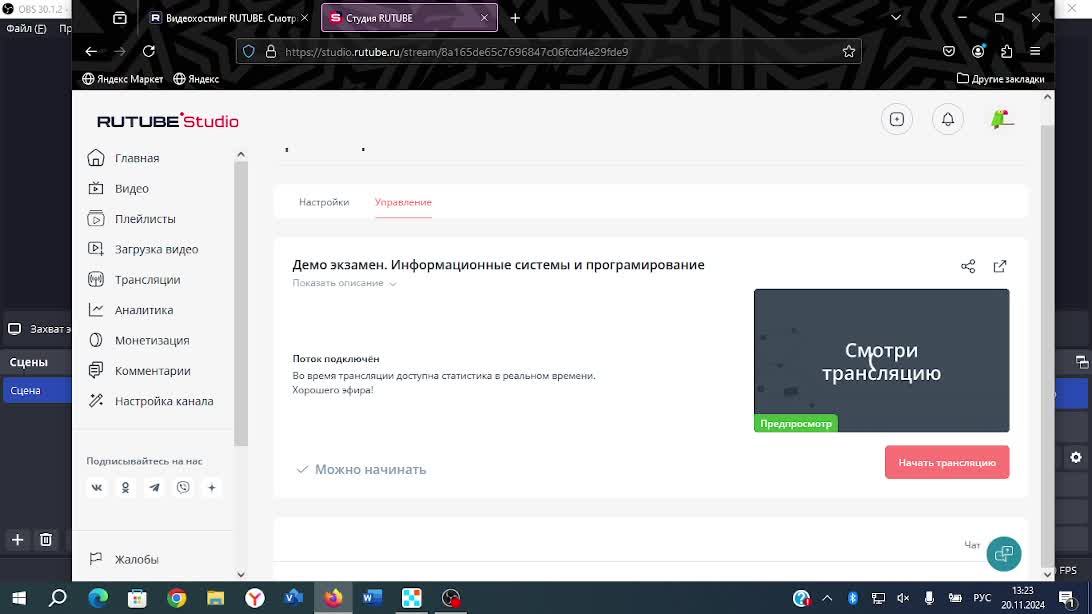The image size is (1092, 614).
Task: Click the stream preview thumbnail
Action: click(881, 361)
